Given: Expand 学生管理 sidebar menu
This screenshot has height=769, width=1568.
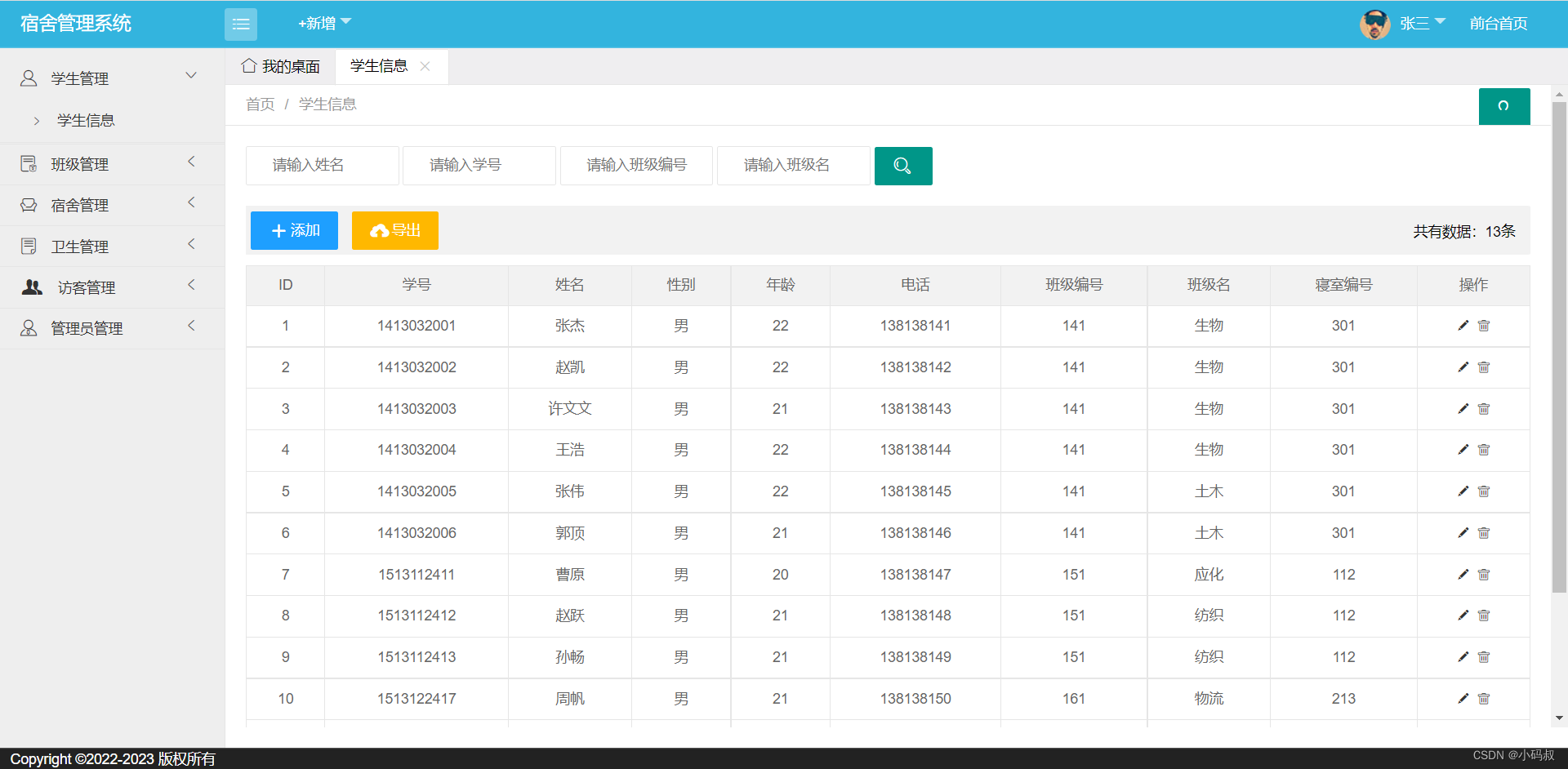Looking at the screenshot, I should point(112,78).
